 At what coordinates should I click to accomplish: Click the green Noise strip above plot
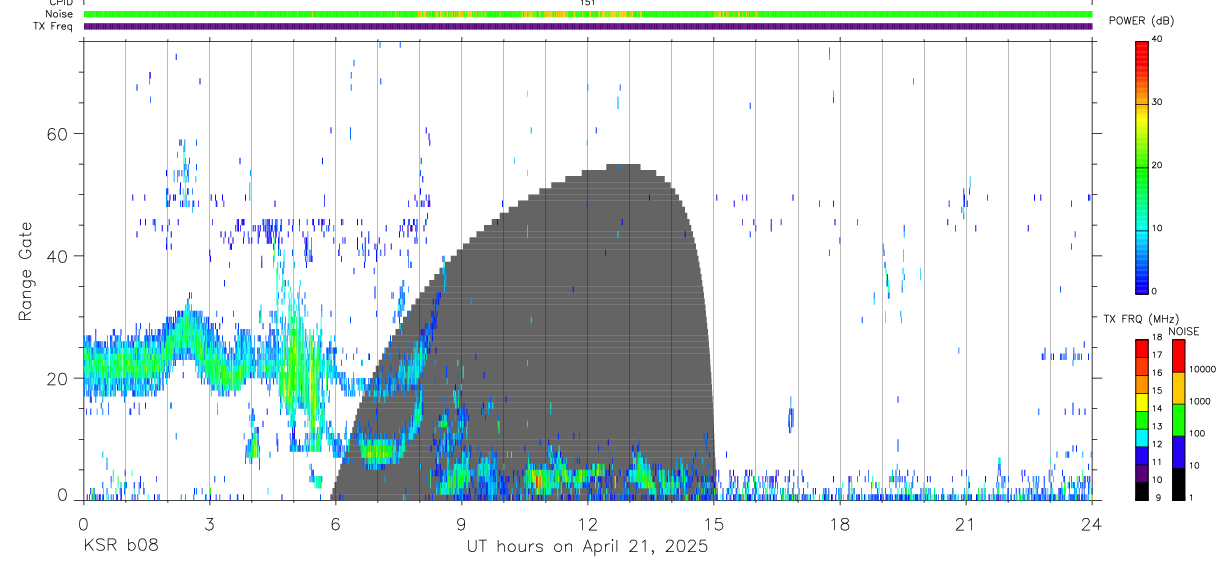587,14
